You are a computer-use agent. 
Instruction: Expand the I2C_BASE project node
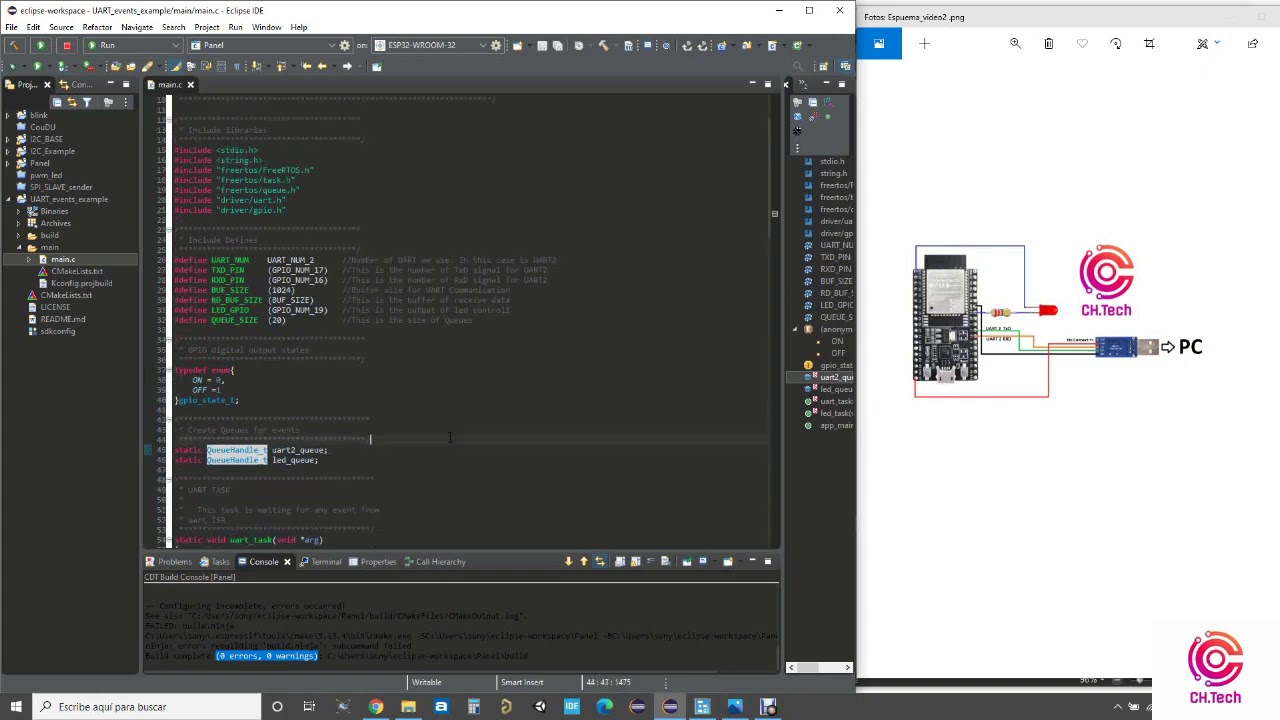pos(8,139)
